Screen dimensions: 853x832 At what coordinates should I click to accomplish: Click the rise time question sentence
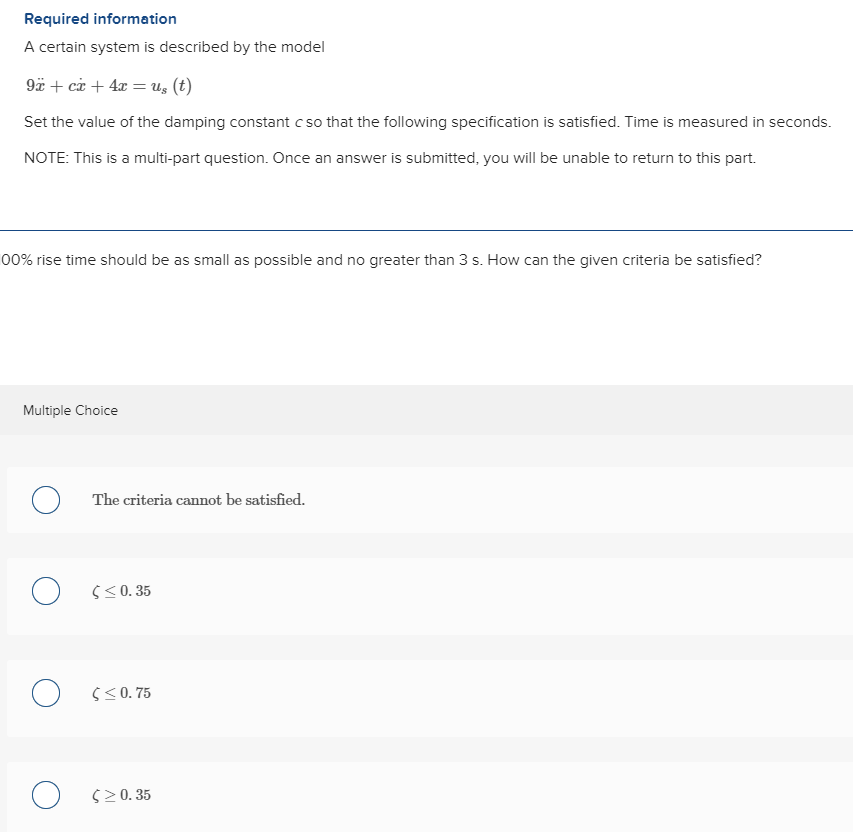pyautogui.click(x=381, y=260)
